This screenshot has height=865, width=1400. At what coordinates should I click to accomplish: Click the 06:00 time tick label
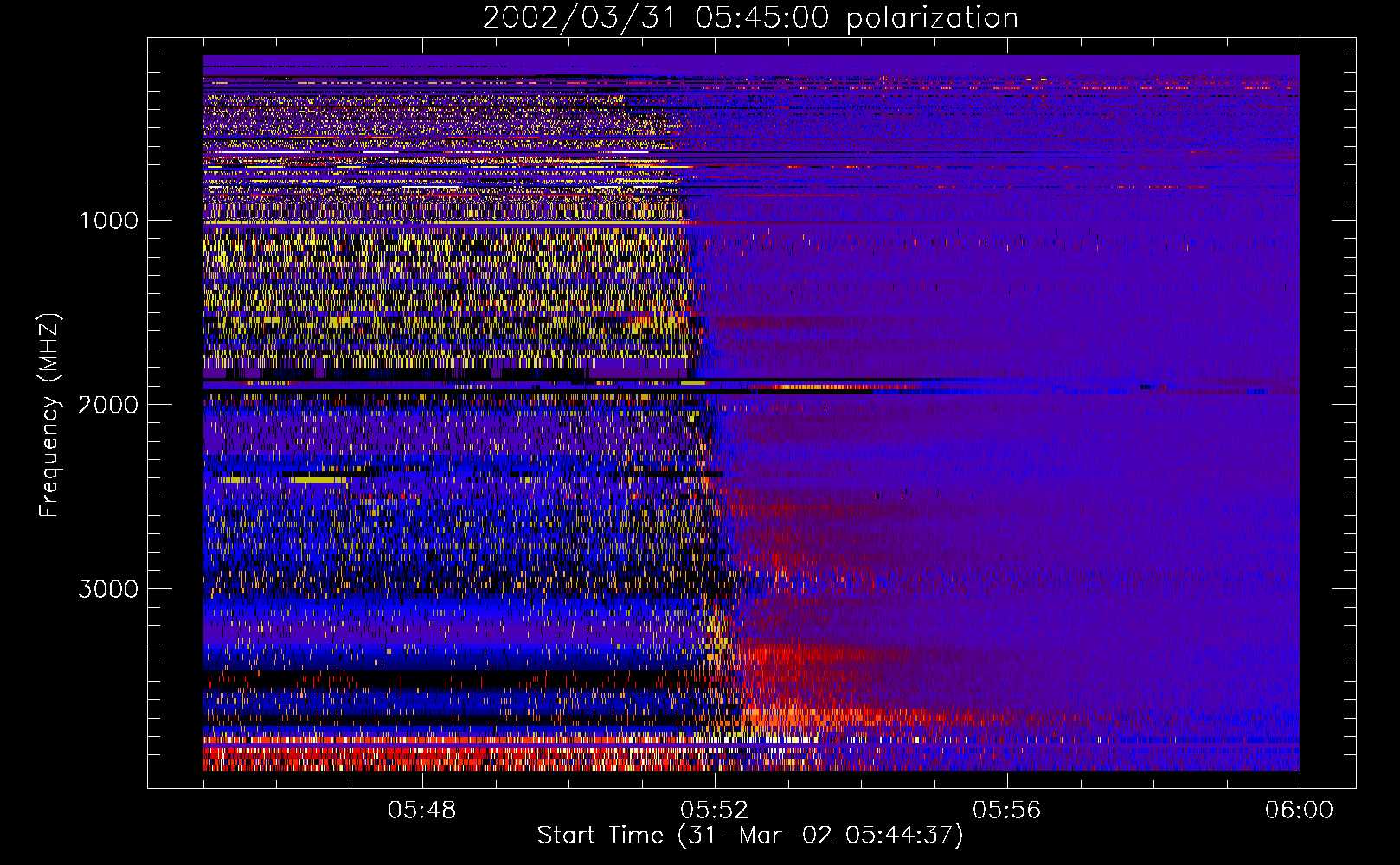click(x=1299, y=811)
